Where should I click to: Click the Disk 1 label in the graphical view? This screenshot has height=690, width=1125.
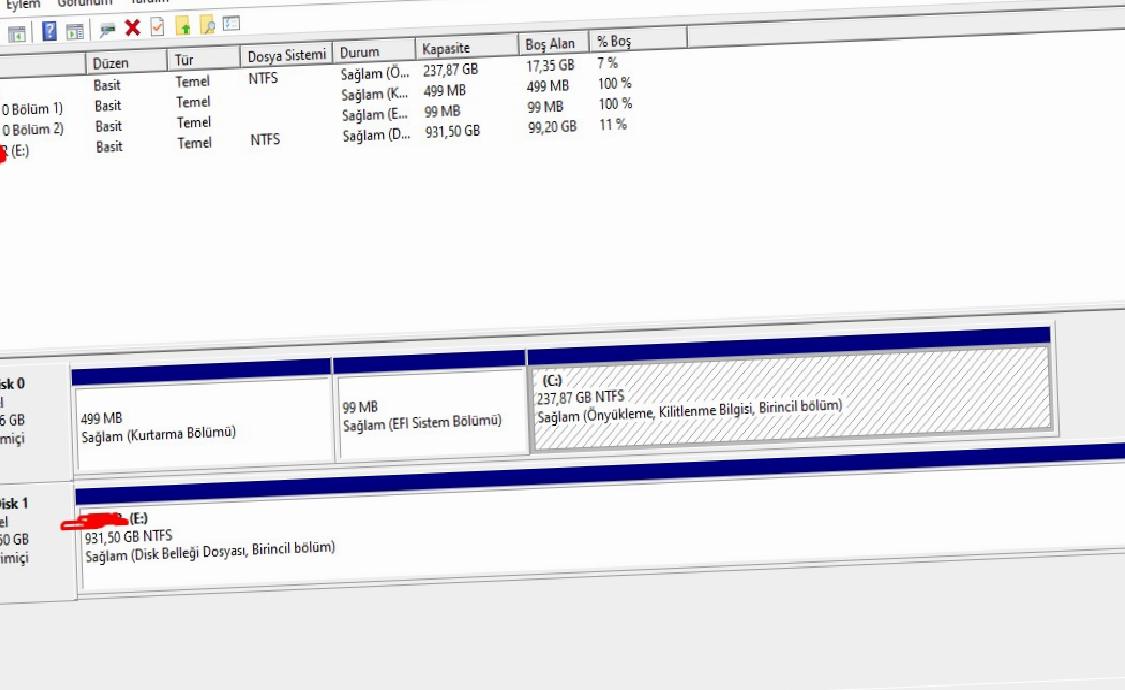pos(14,504)
